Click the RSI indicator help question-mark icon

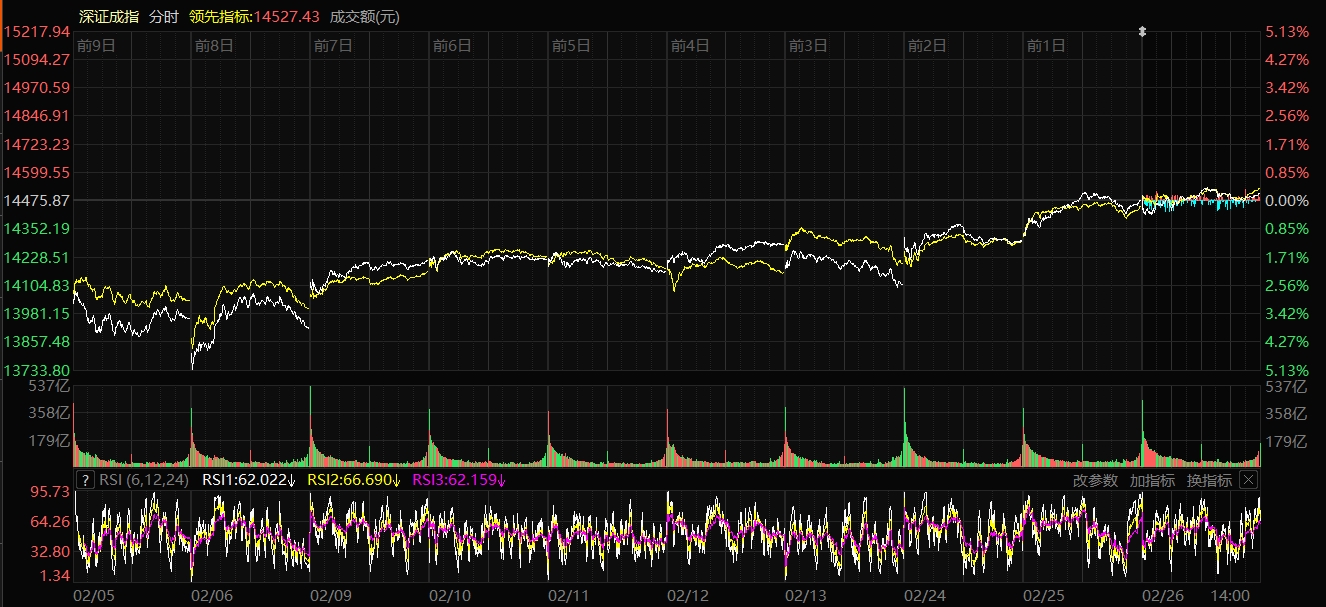coord(85,480)
